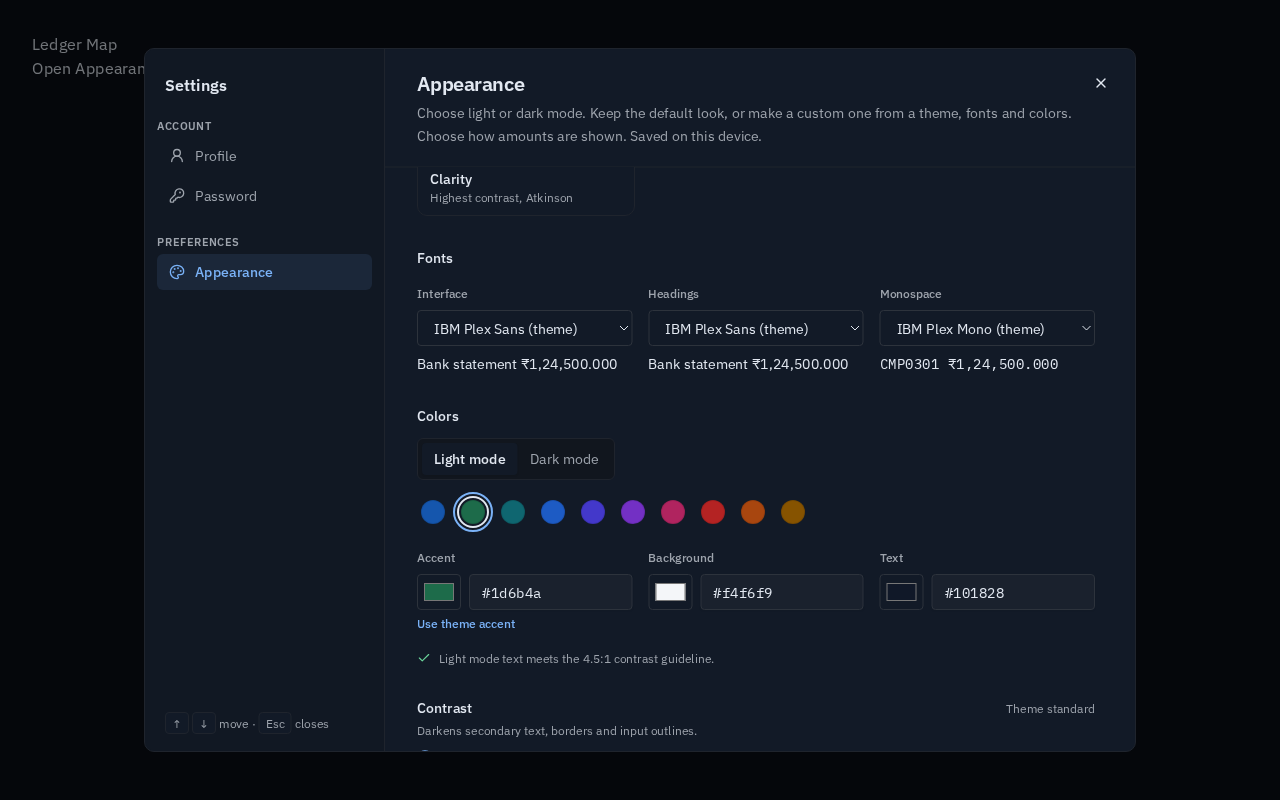Click the contrast guideline checkmark icon

(424, 658)
